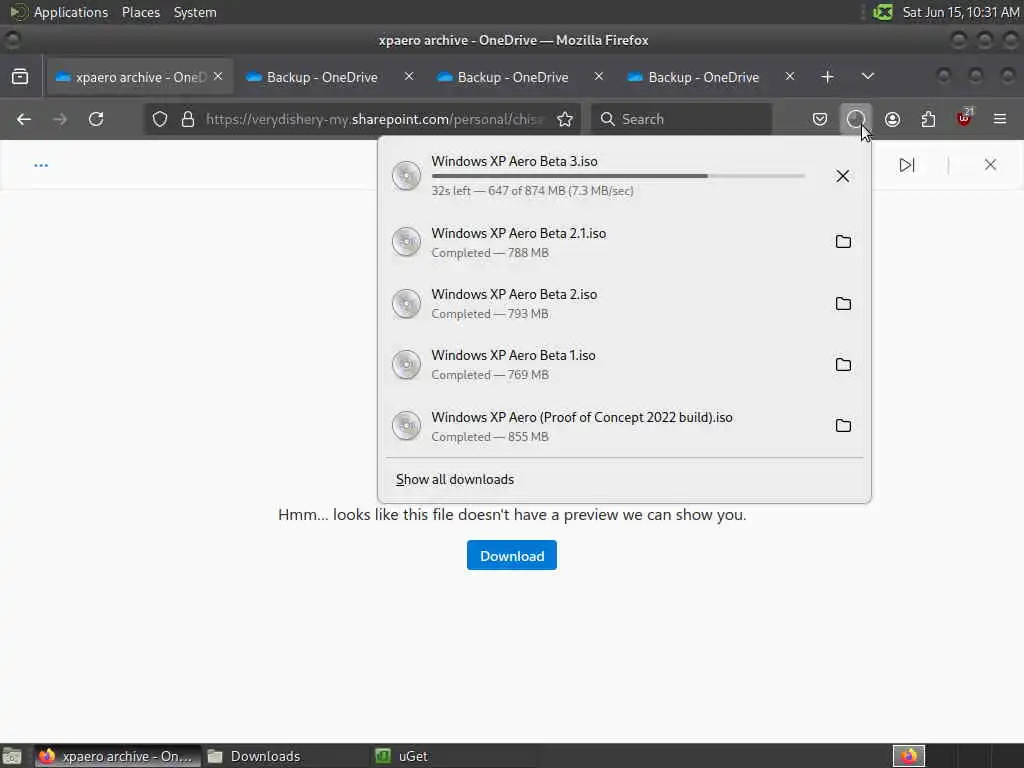Open the Firefox account icon
The image size is (1024, 768).
coord(892,119)
